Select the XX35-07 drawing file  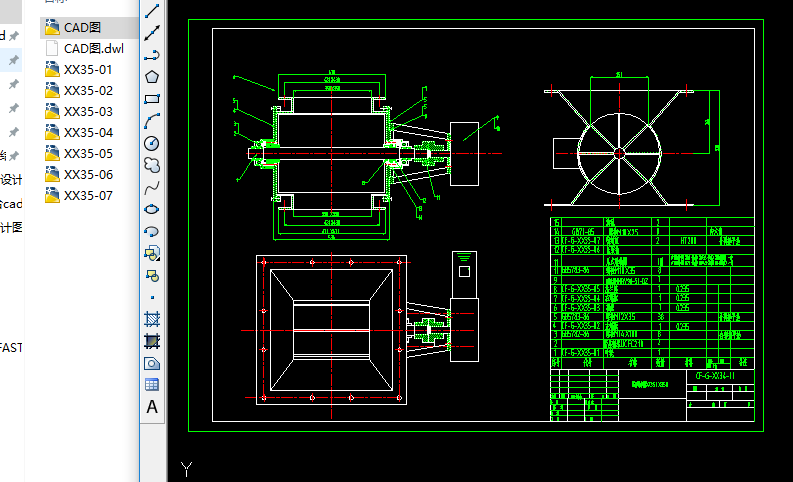88,196
